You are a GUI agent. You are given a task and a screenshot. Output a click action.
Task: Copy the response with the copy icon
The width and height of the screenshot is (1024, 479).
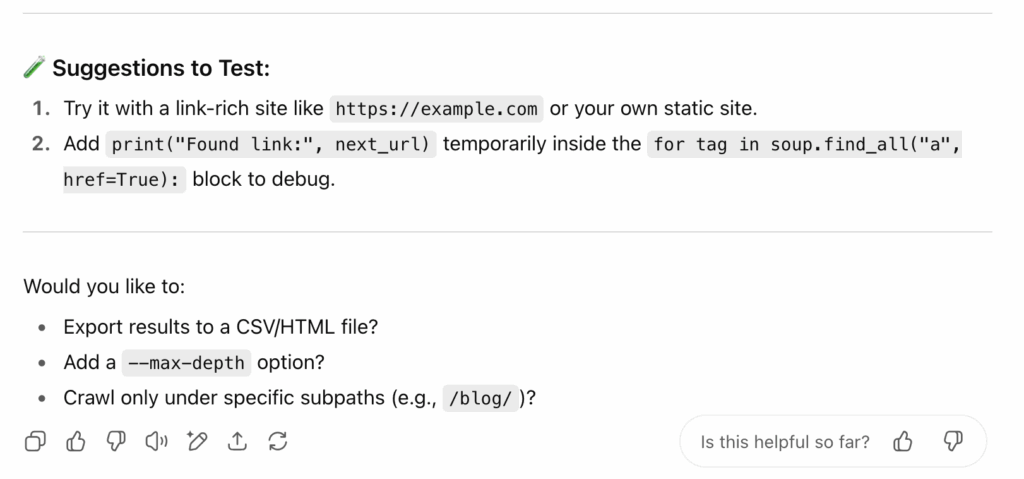35,442
